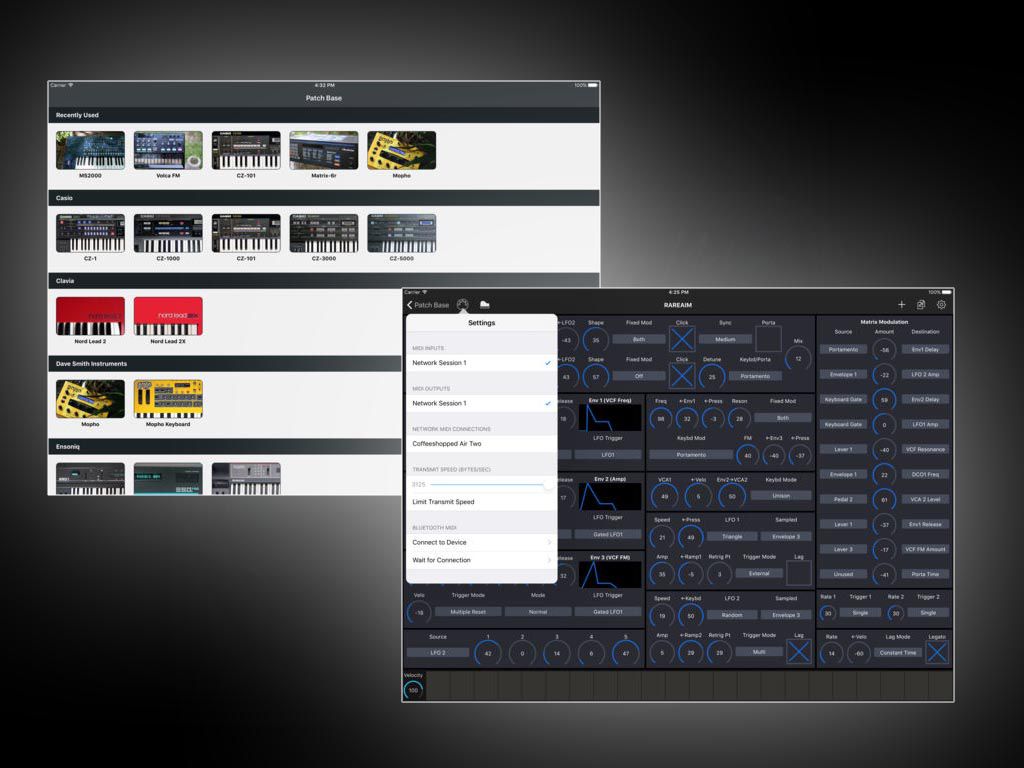Screen dimensions: 1024x768
Task: Click the matrix Amount knob for VCA 2 Level
Action: (884, 500)
